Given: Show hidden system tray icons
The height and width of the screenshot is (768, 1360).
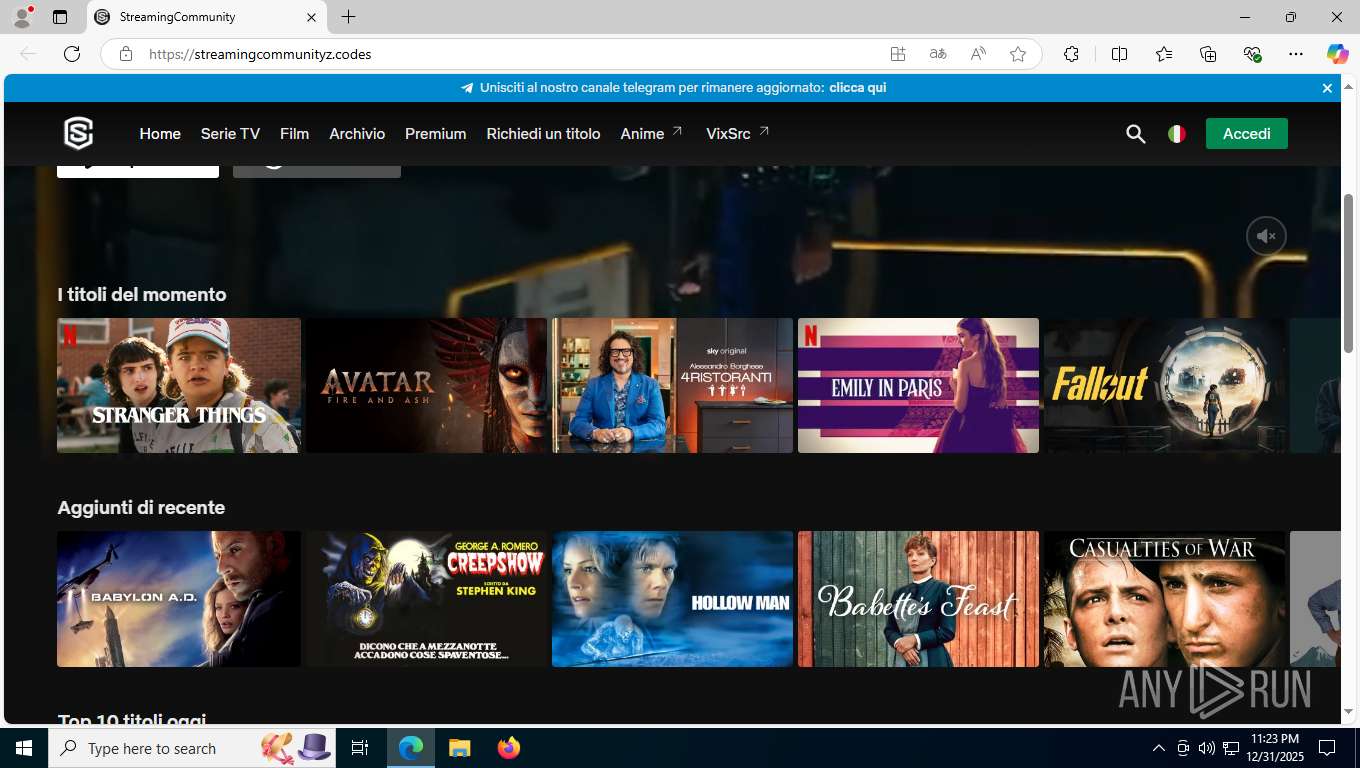Looking at the screenshot, I should pos(1159,748).
